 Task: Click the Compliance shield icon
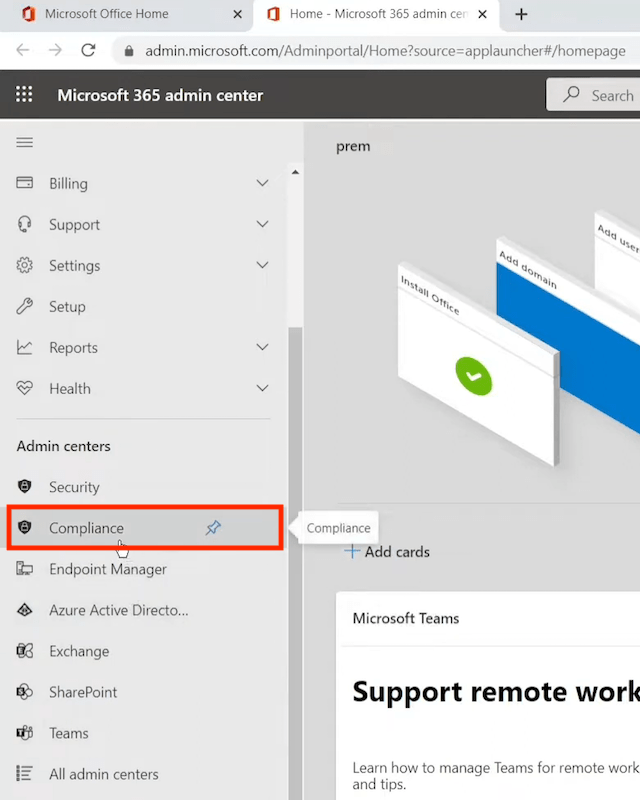tap(24, 527)
